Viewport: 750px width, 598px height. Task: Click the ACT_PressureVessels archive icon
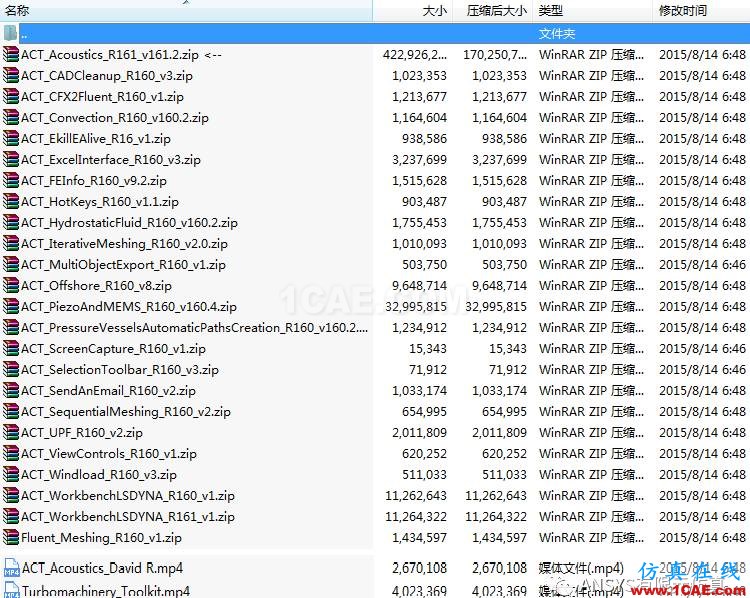point(11,328)
